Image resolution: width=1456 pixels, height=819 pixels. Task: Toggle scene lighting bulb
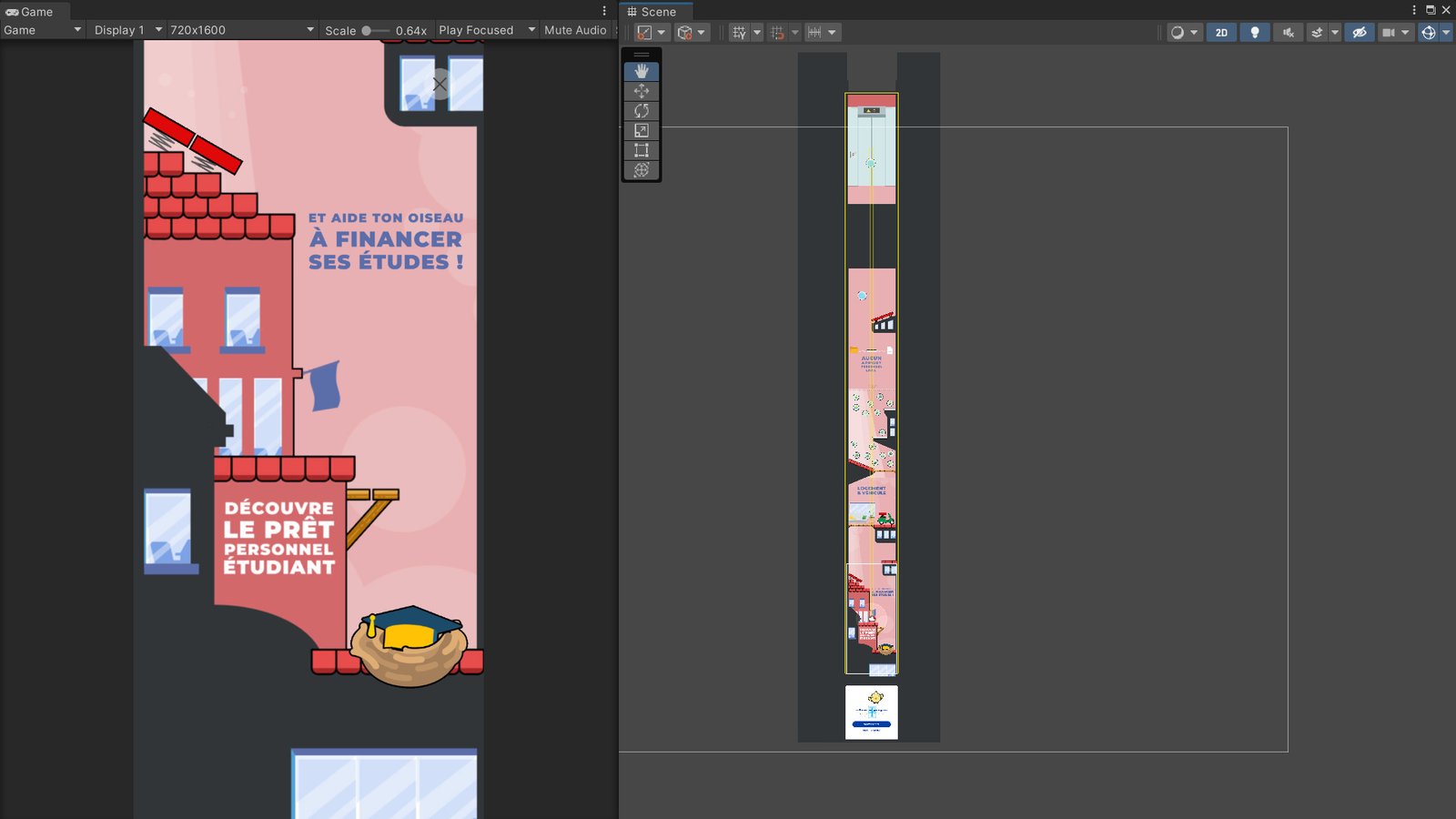(x=1255, y=33)
